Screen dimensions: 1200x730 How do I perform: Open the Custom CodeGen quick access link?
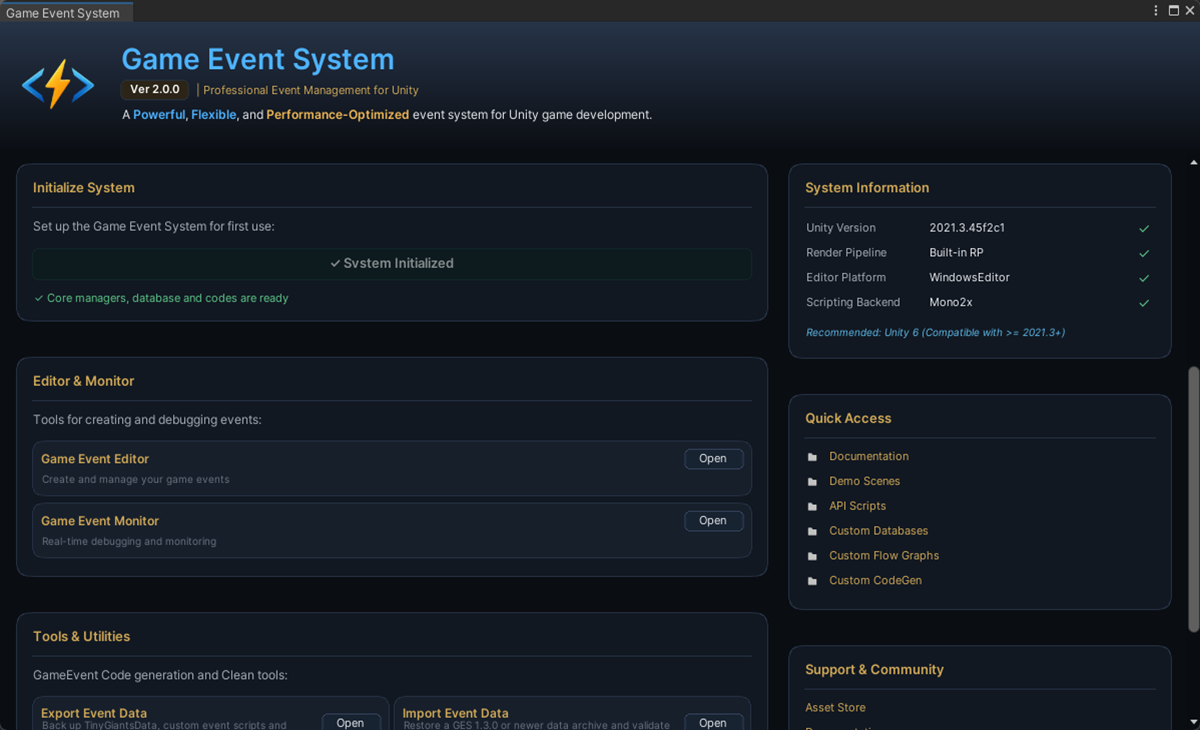[x=876, y=580]
